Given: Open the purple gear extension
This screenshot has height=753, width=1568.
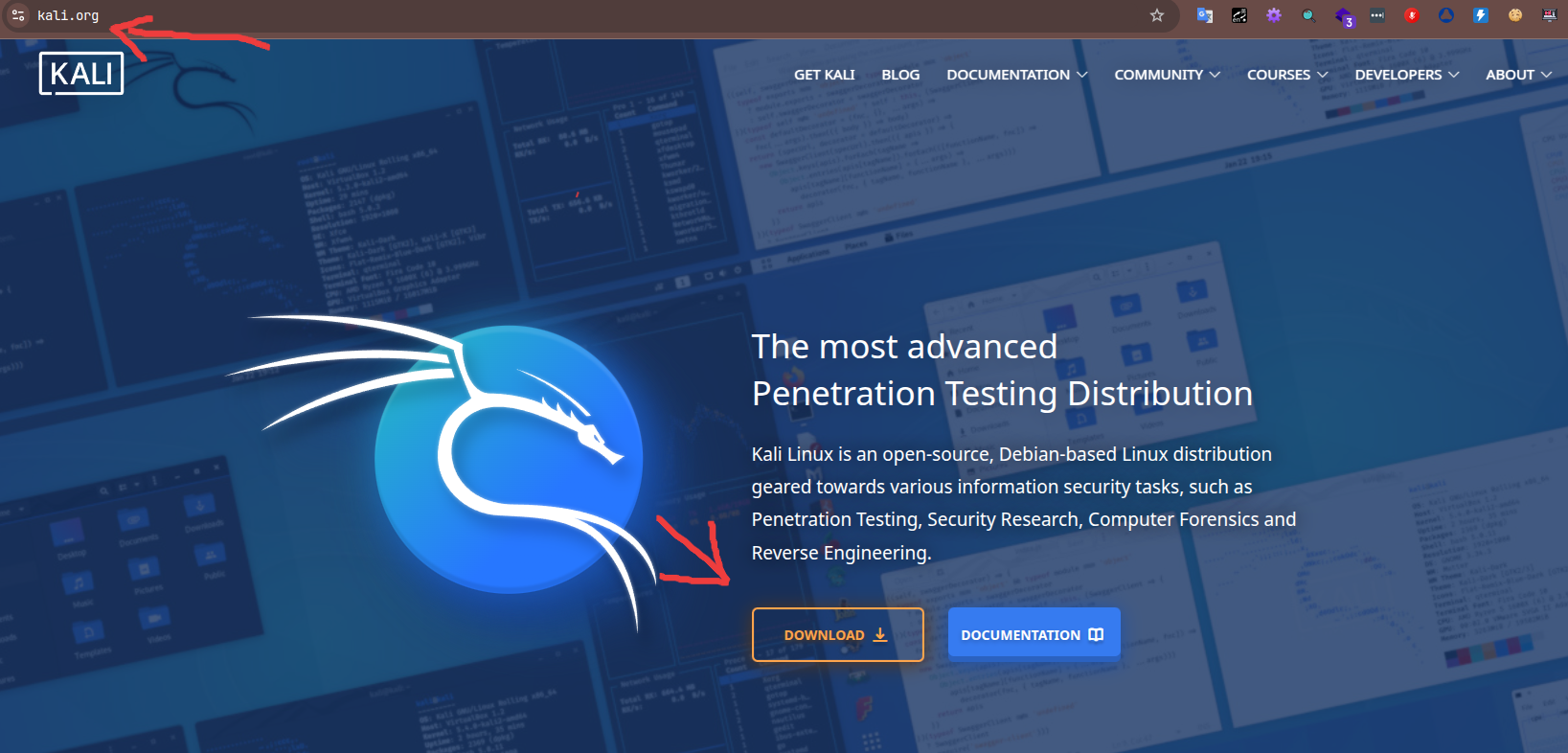Looking at the screenshot, I should click(x=1274, y=15).
